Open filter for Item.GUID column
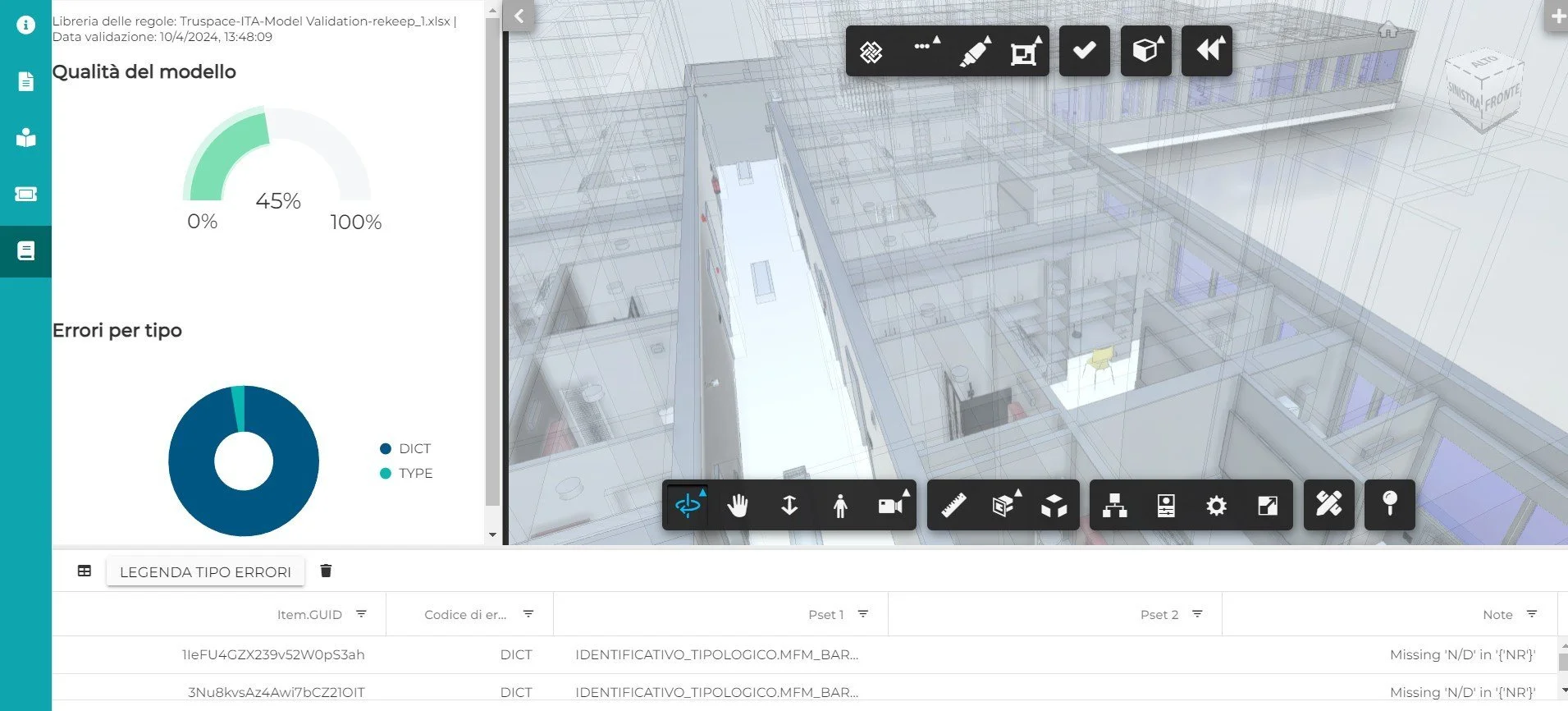Screen dimensions: 1568x711 pos(361,614)
